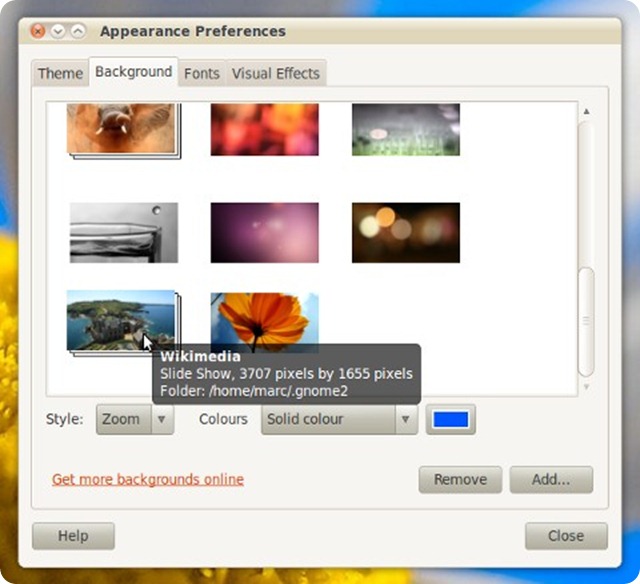Pick the dark bokeh lights wallpaper thumbnail
Viewport: 640px width, 584px height.
(406, 233)
